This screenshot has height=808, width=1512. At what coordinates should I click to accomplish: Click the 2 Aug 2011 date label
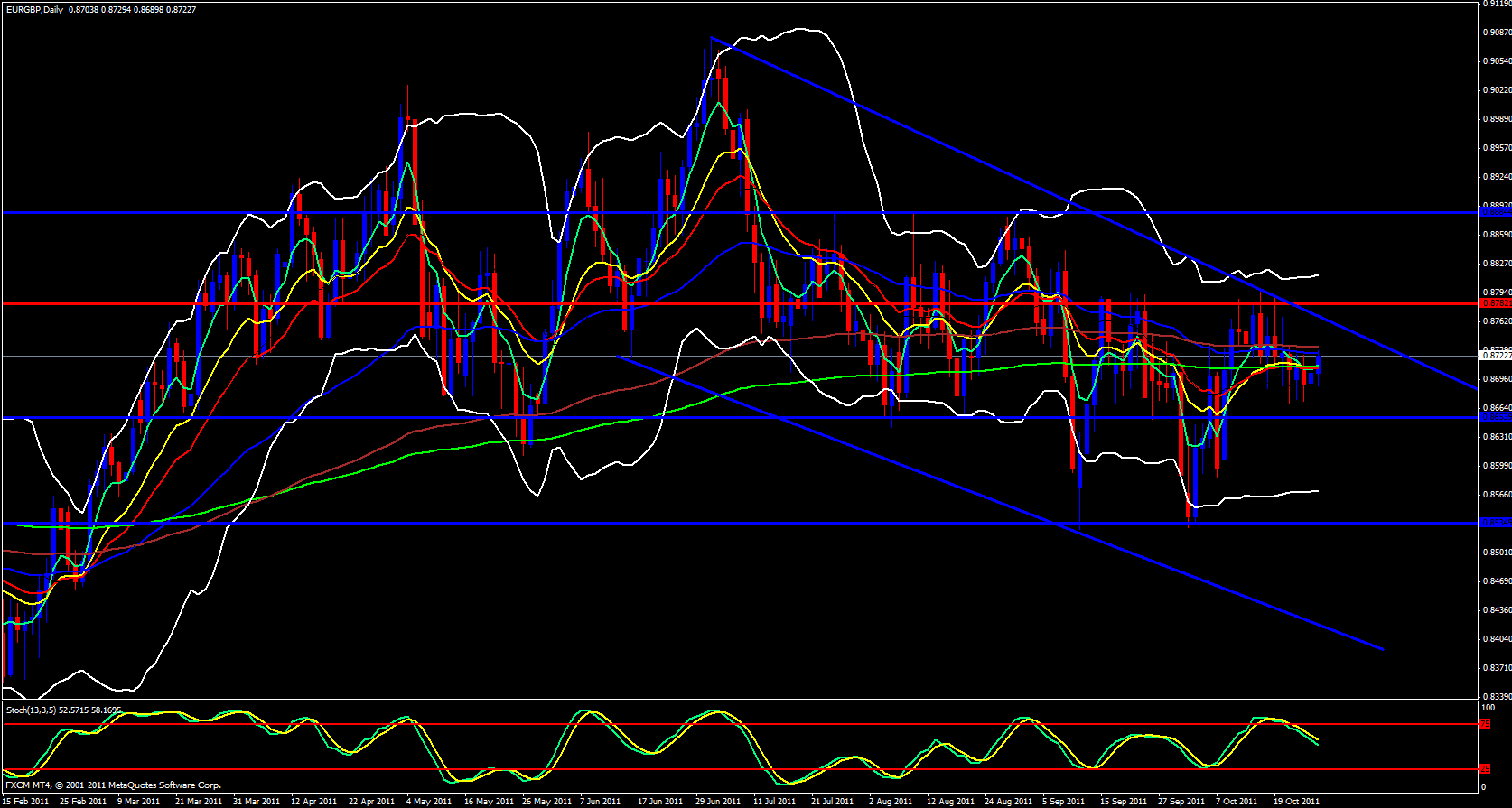click(891, 801)
